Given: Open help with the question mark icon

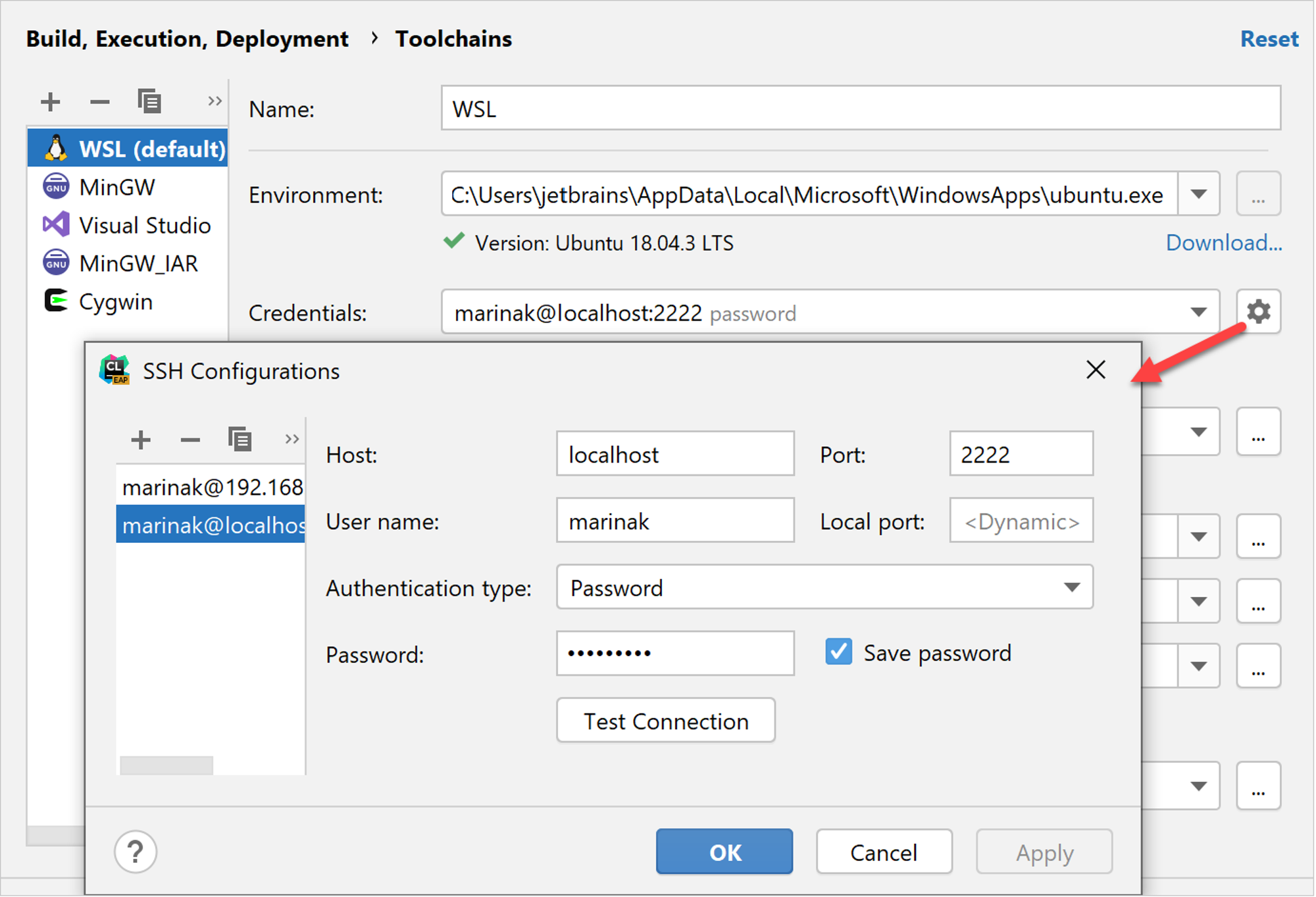Looking at the screenshot, I should [x=136, y=852].
